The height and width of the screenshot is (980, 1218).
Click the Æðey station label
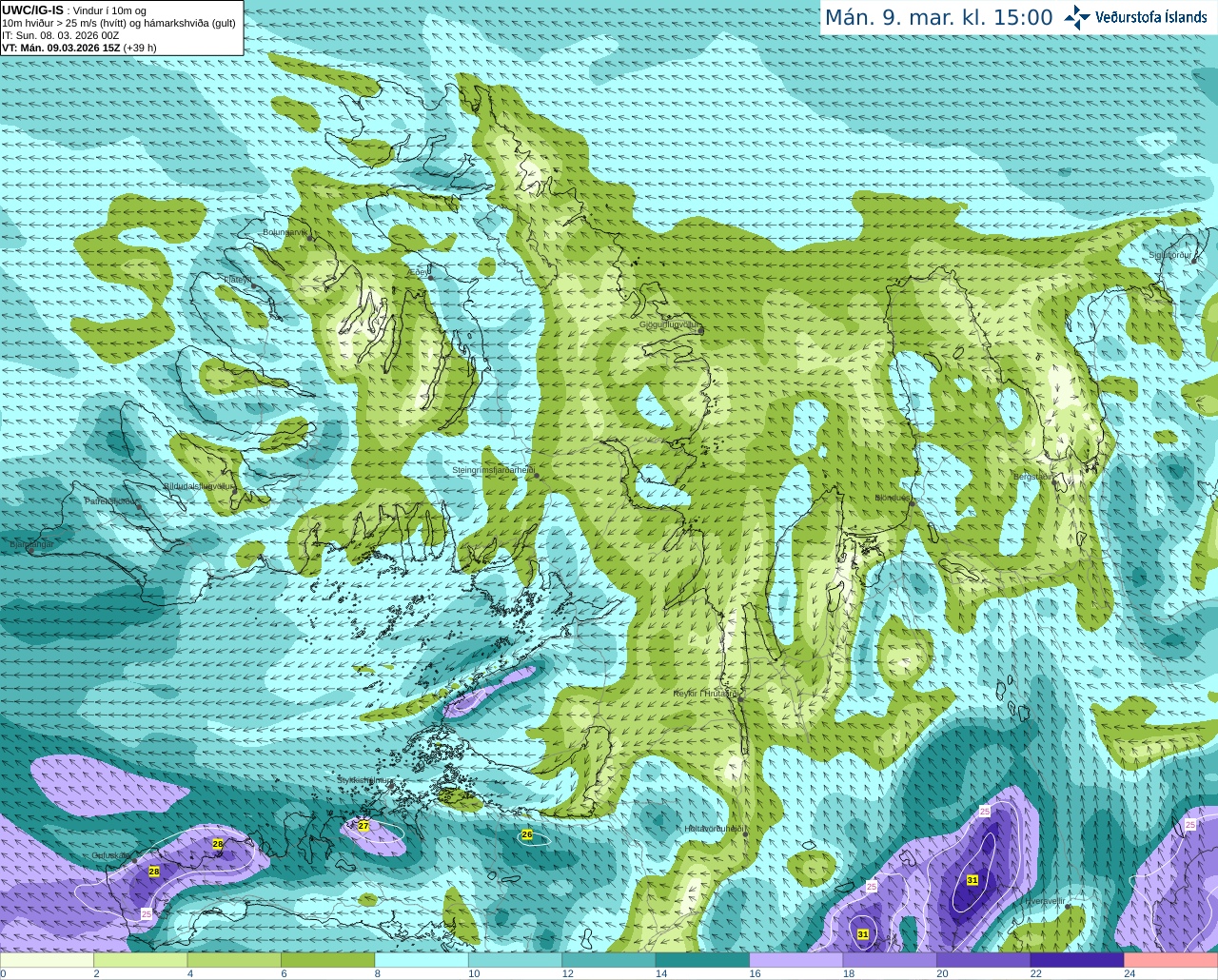pos(420,272)
